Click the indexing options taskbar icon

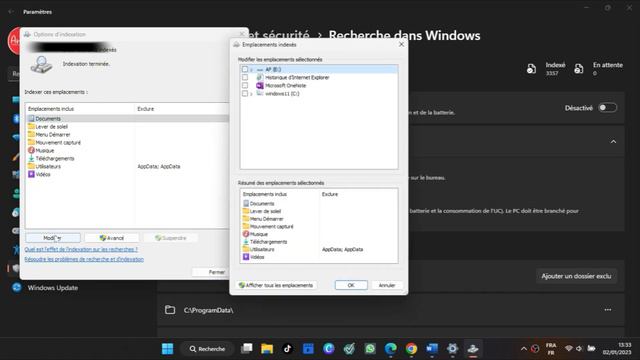pos(473,349)
